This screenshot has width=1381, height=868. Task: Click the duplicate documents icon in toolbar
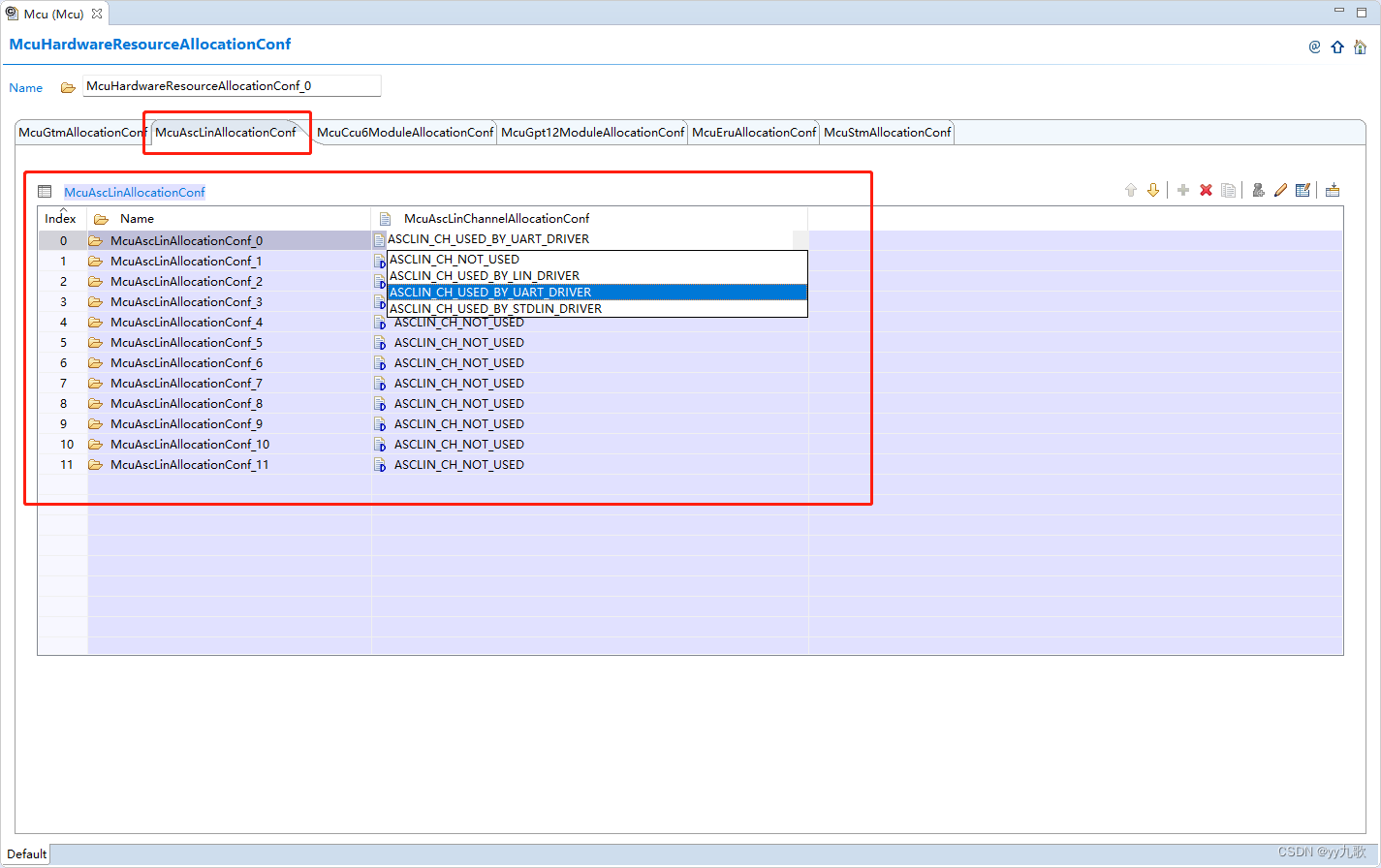(1228, 190)
